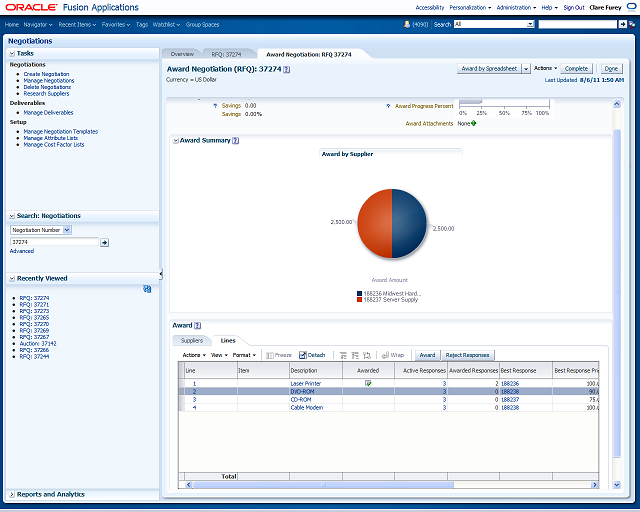Click the blue slice of the supplier pie chart
Image resolution: width=640 pixels, height=512 pixels.
(x=409, y=223)
